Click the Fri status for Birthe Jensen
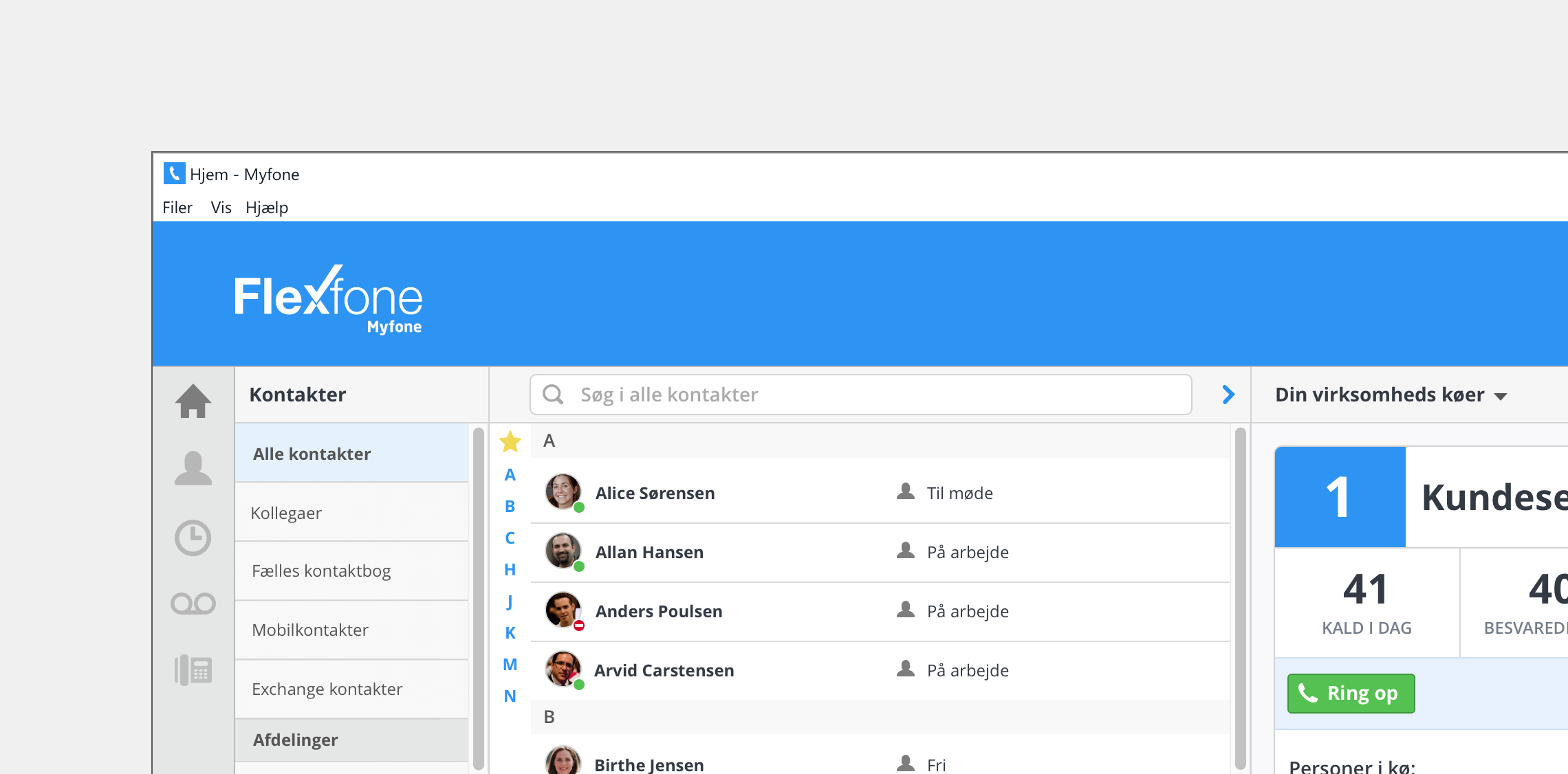Viewport: 1568px width, 774px height. tap(936, 765)
